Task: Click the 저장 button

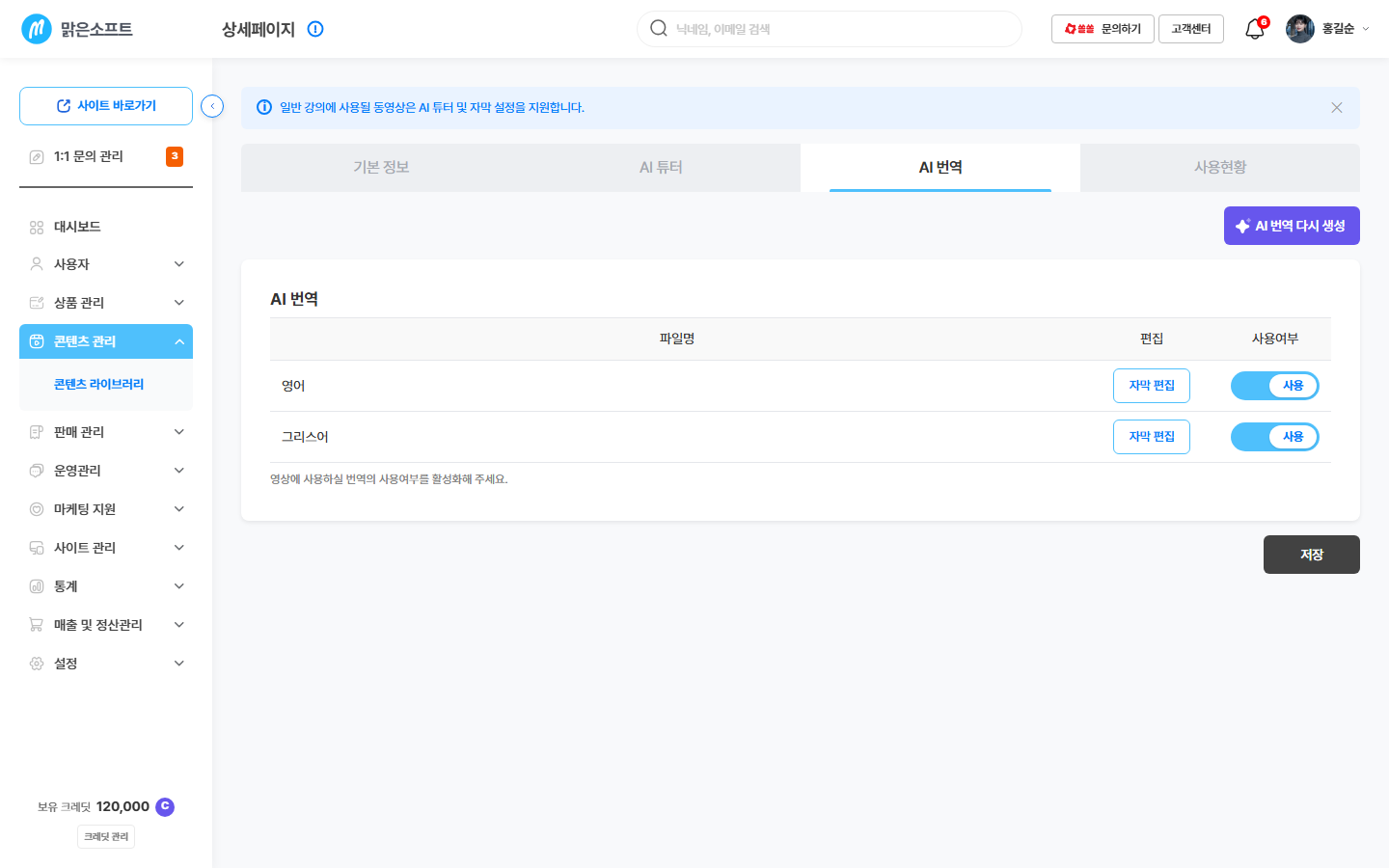Action: pos(1312,555)
